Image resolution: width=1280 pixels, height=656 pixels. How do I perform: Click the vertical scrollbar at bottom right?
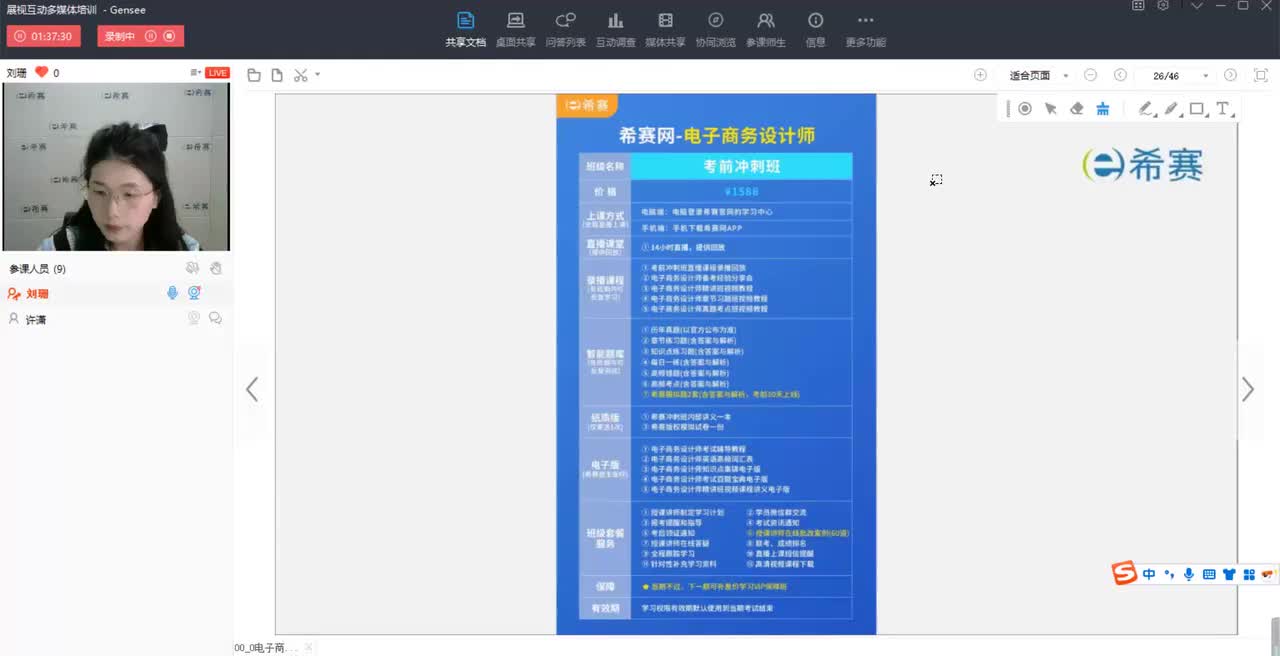(x=1274, y=637)
